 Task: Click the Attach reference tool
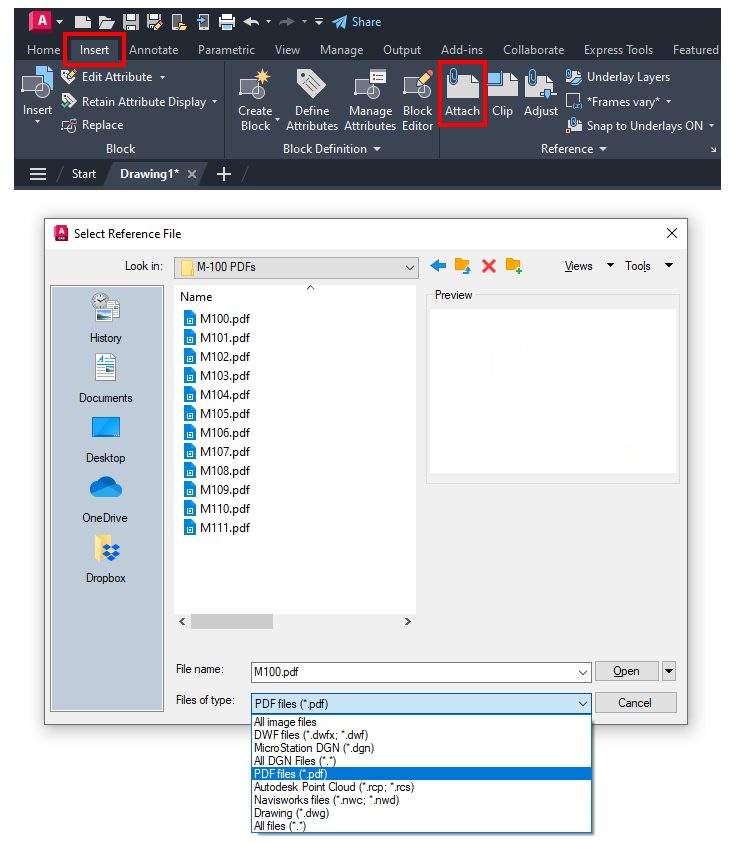click(x=462, y=94)
